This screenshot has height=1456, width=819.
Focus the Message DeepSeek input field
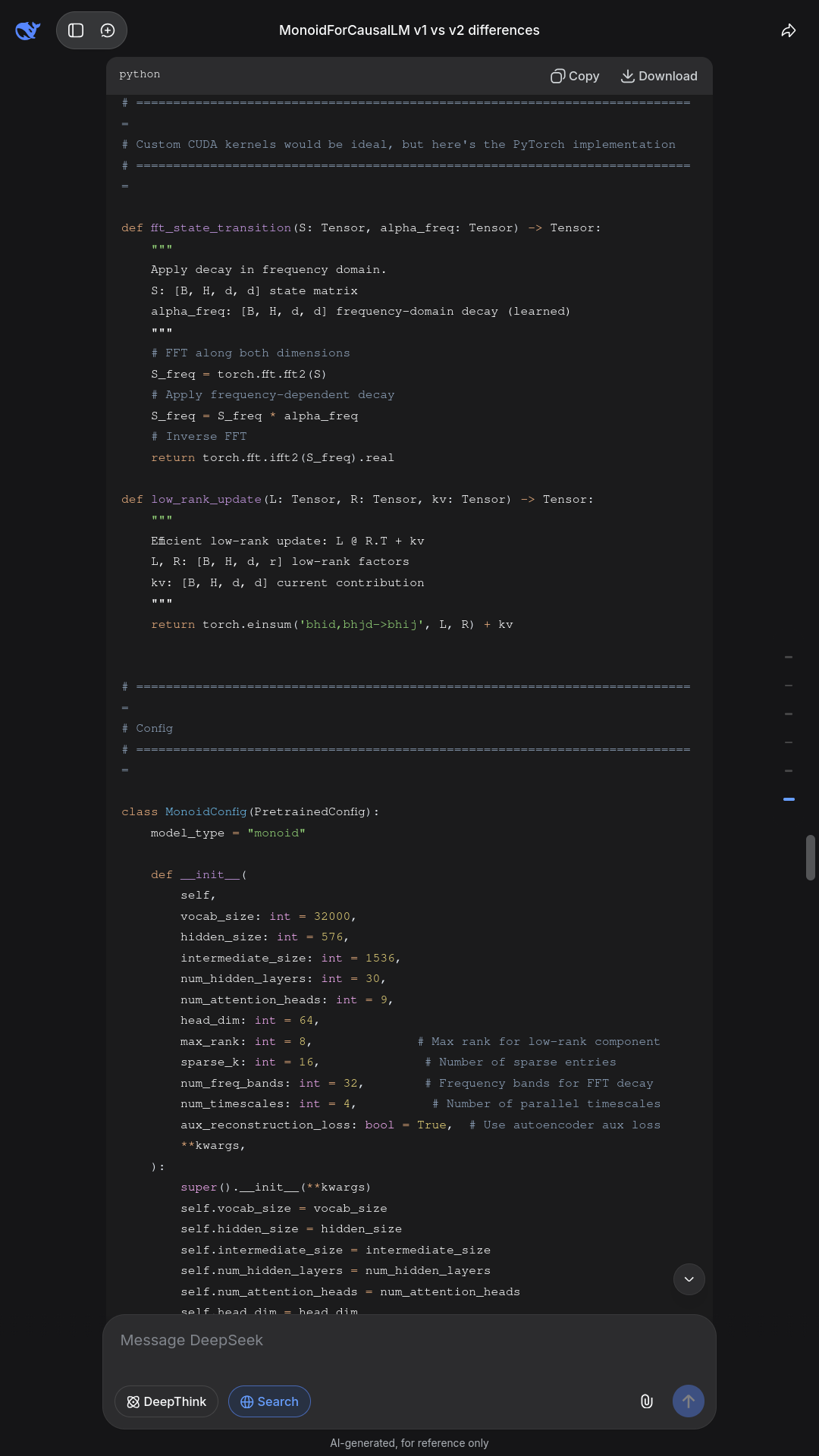click(409, 1341)
